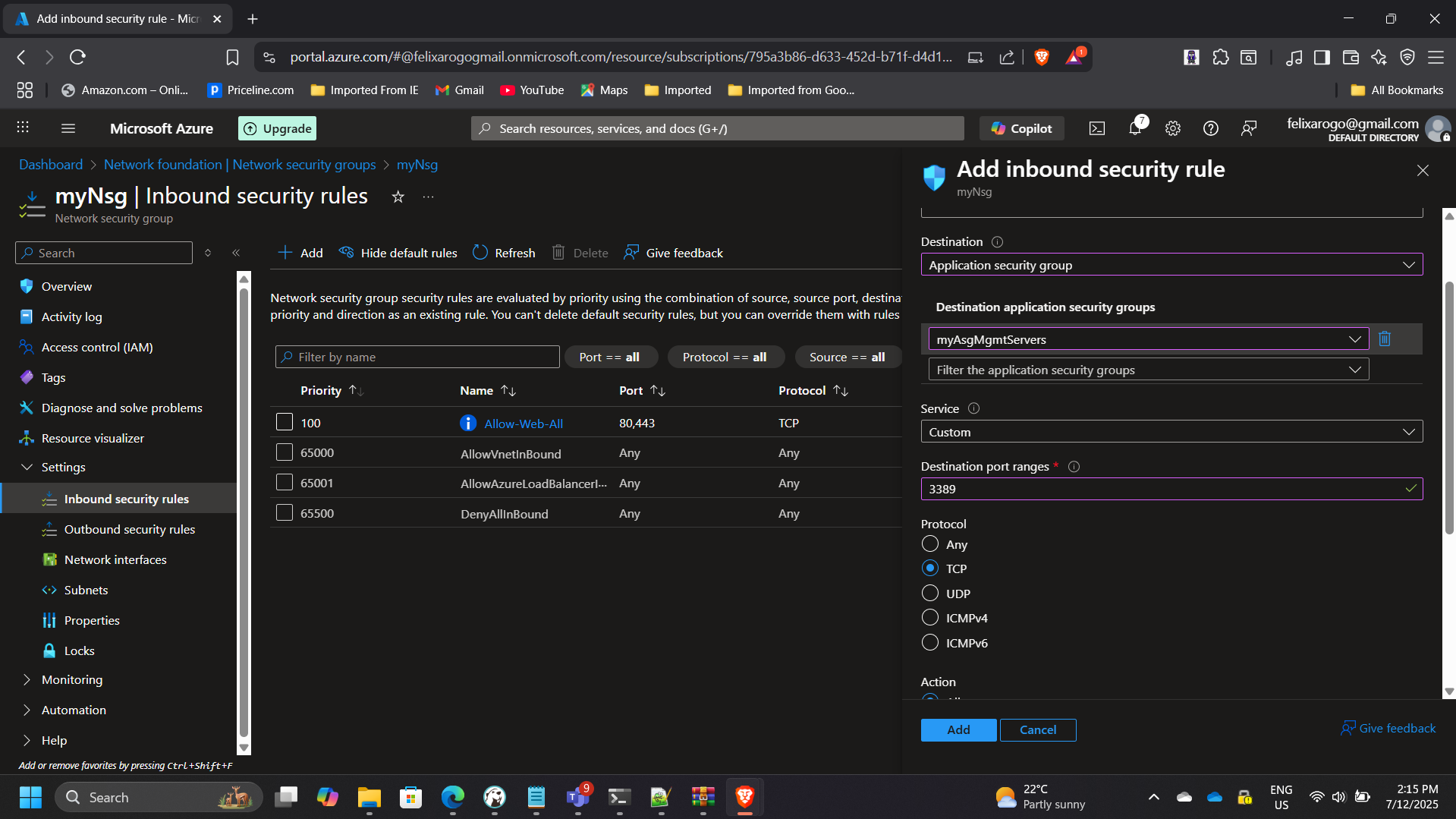The width and height of the screenshot is (1456, 819).
Task: Click Refresh in the rules toolbar
Action: (x=504, y=253)
